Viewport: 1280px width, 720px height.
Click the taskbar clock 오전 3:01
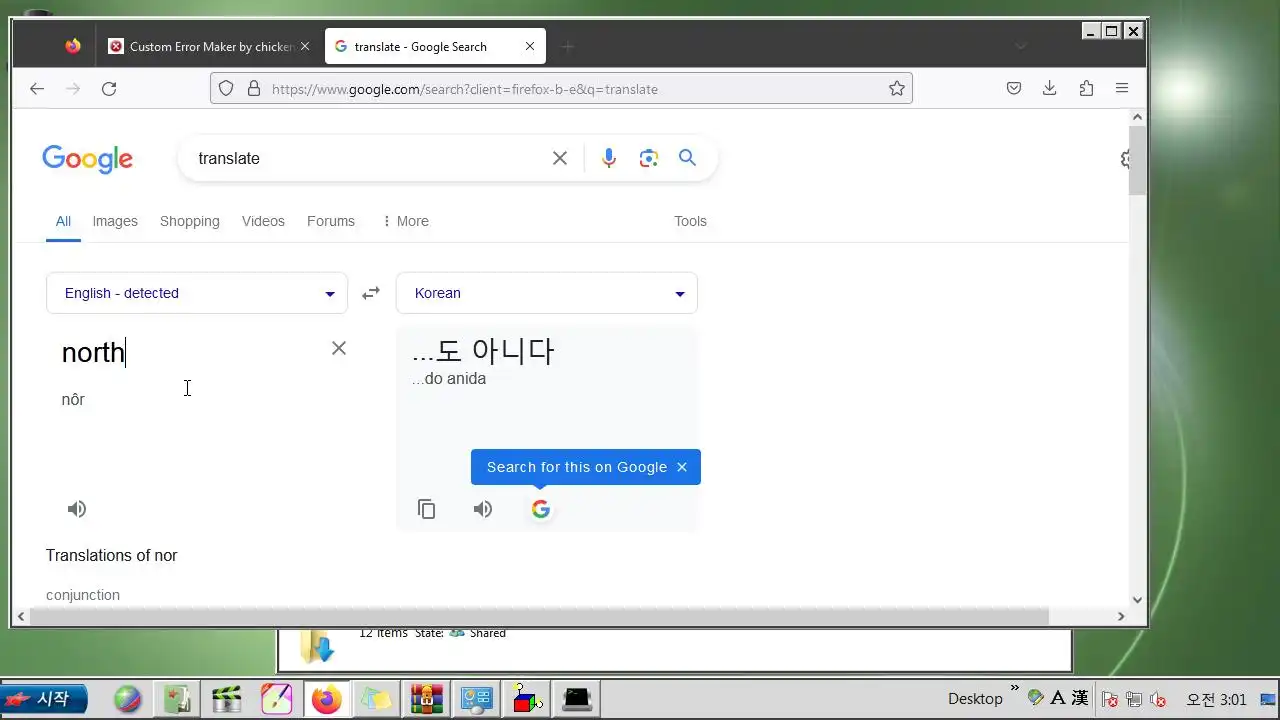(1216, 699)
